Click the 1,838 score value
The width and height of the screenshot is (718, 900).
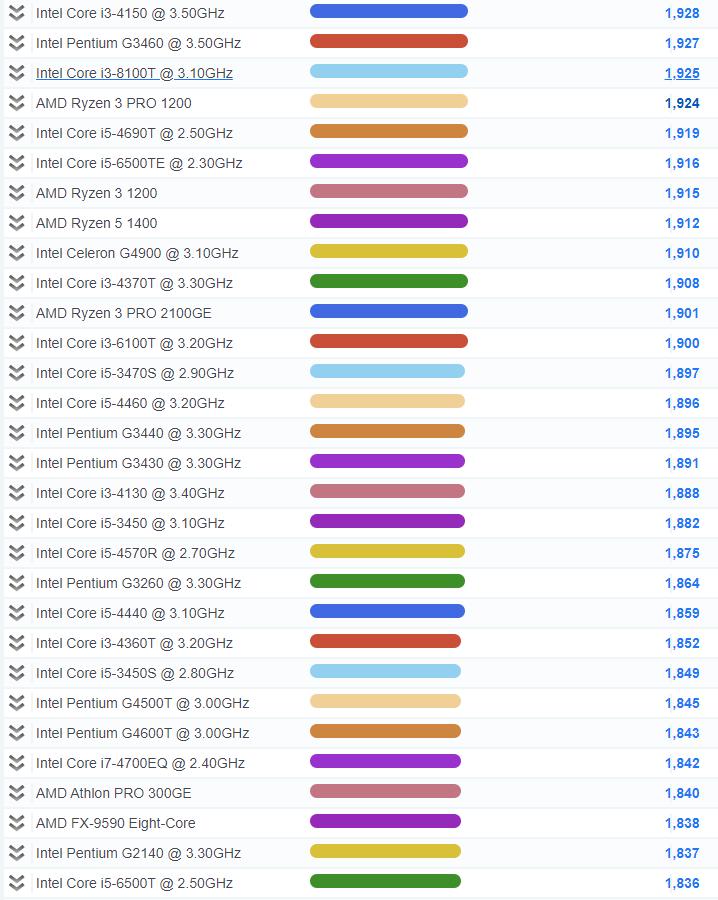coord(682,823)
